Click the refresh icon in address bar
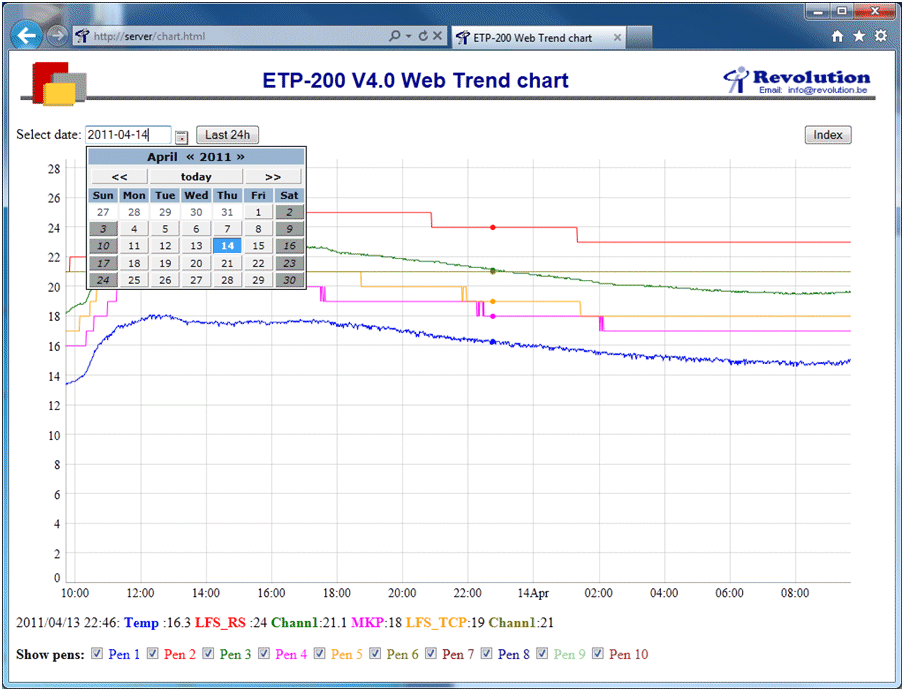904x691 pixels. click(423, 36)
